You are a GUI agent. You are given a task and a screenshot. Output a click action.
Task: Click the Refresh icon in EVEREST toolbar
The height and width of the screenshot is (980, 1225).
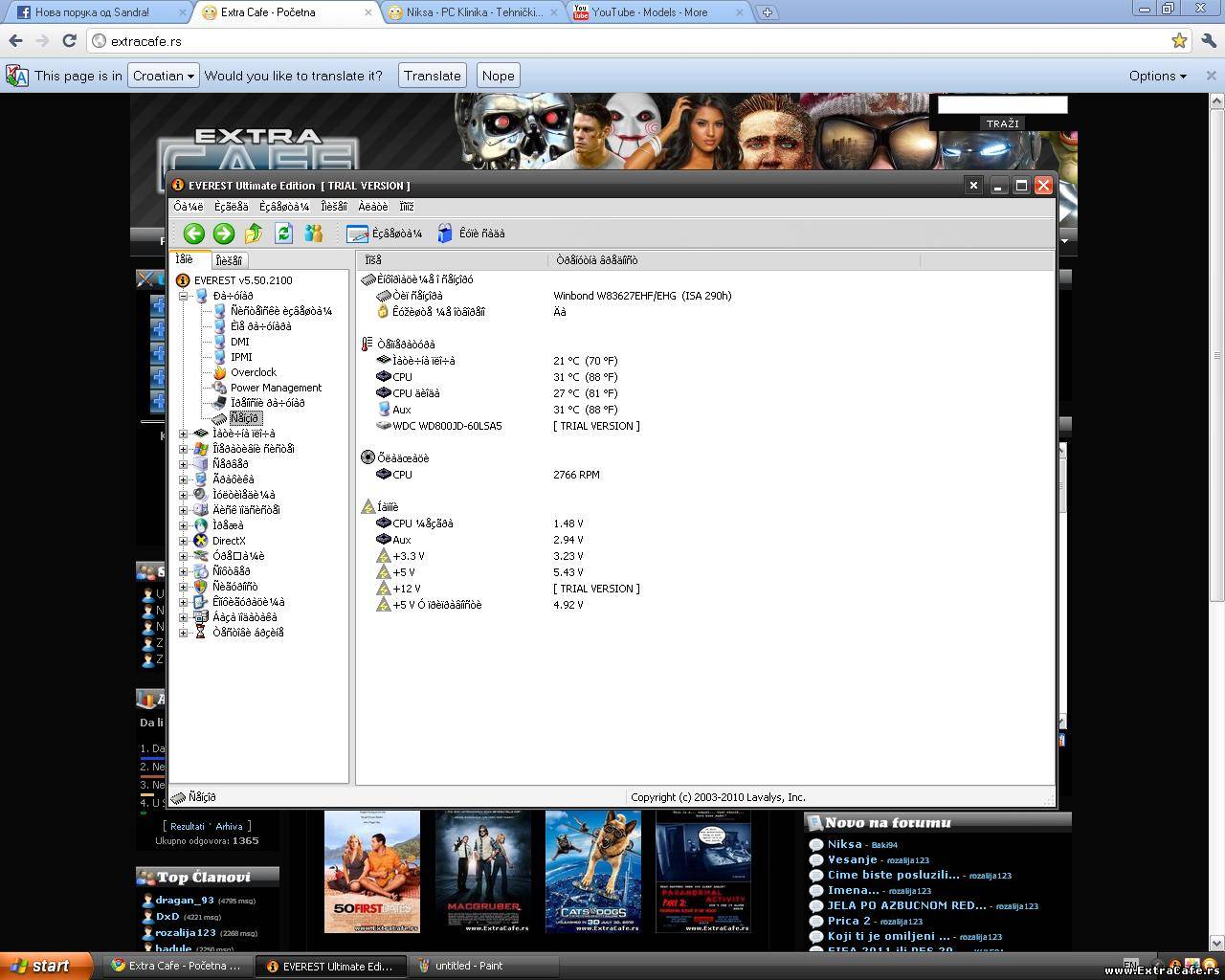tap(283, 234)
